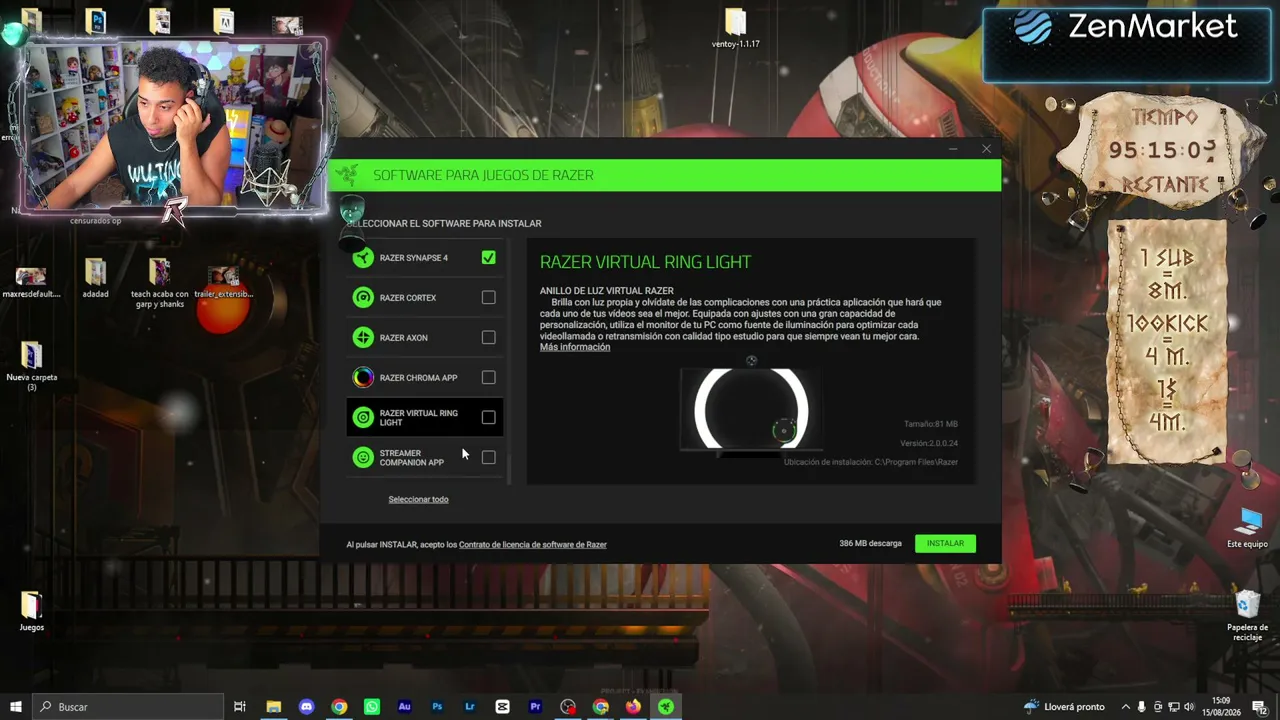Click the Seleccionar todo link
The image size is (1280, 720).
tap(418, 499)
